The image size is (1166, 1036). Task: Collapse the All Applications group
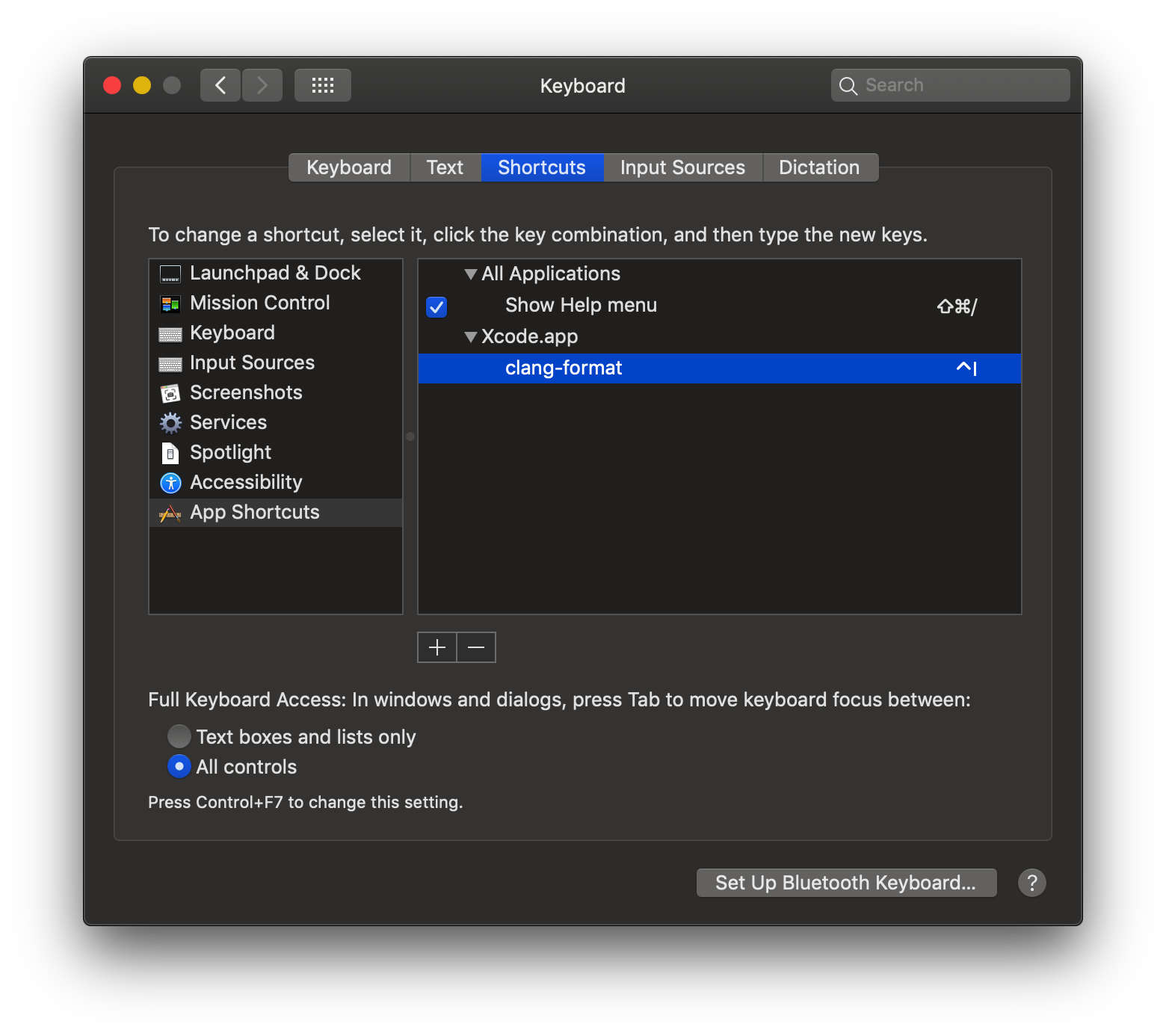coord(471,274)
